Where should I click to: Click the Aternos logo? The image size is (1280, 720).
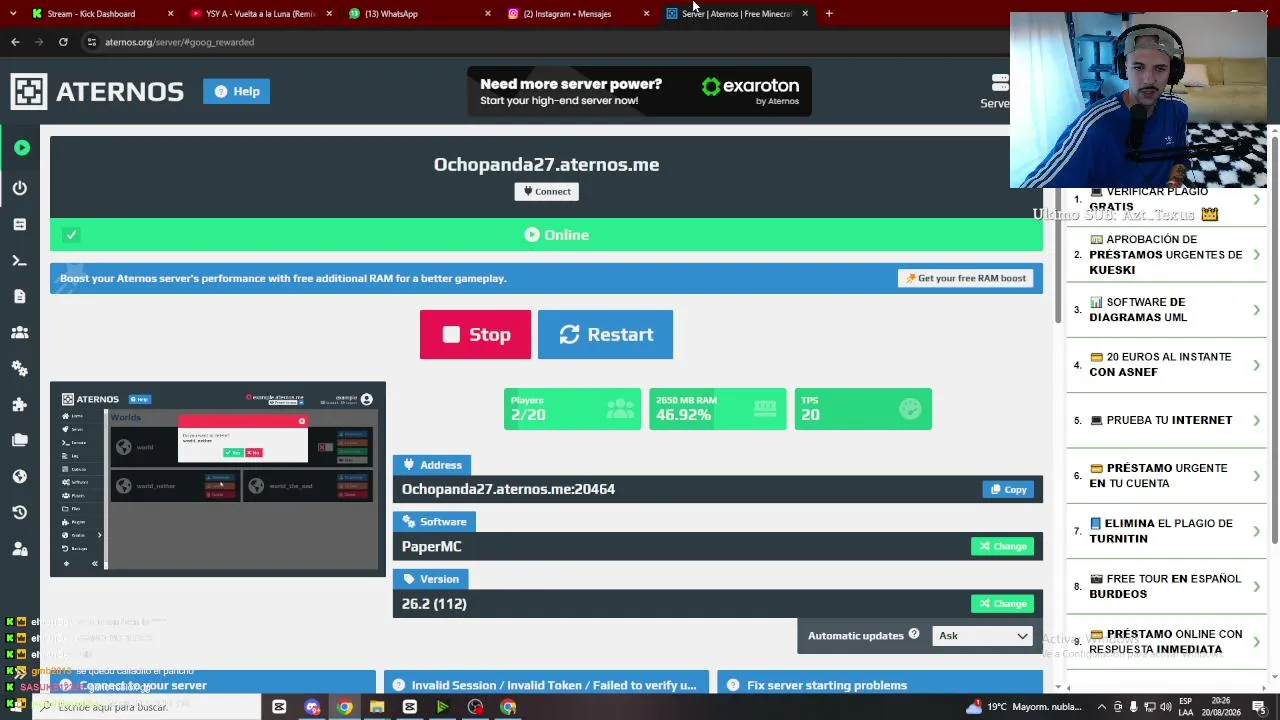(x=97, y=91)
